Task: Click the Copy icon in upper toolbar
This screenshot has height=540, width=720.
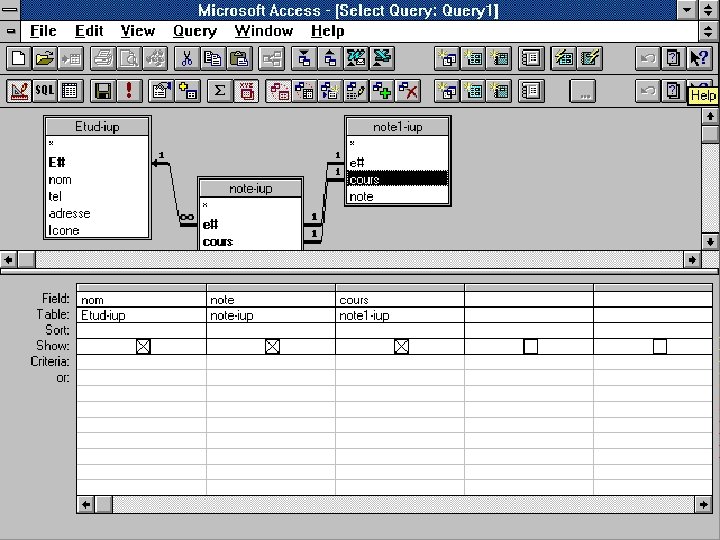Action: pos(213,58)
